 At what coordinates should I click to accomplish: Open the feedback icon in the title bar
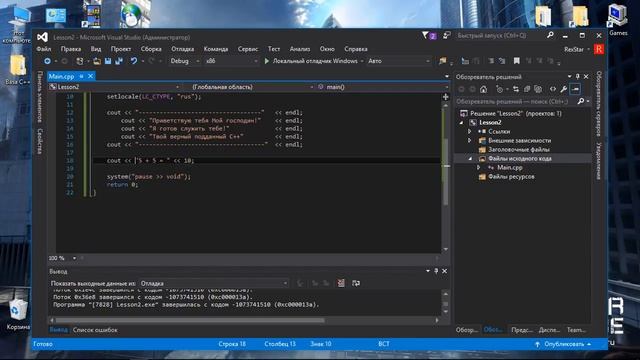click(x=447, y=36)
